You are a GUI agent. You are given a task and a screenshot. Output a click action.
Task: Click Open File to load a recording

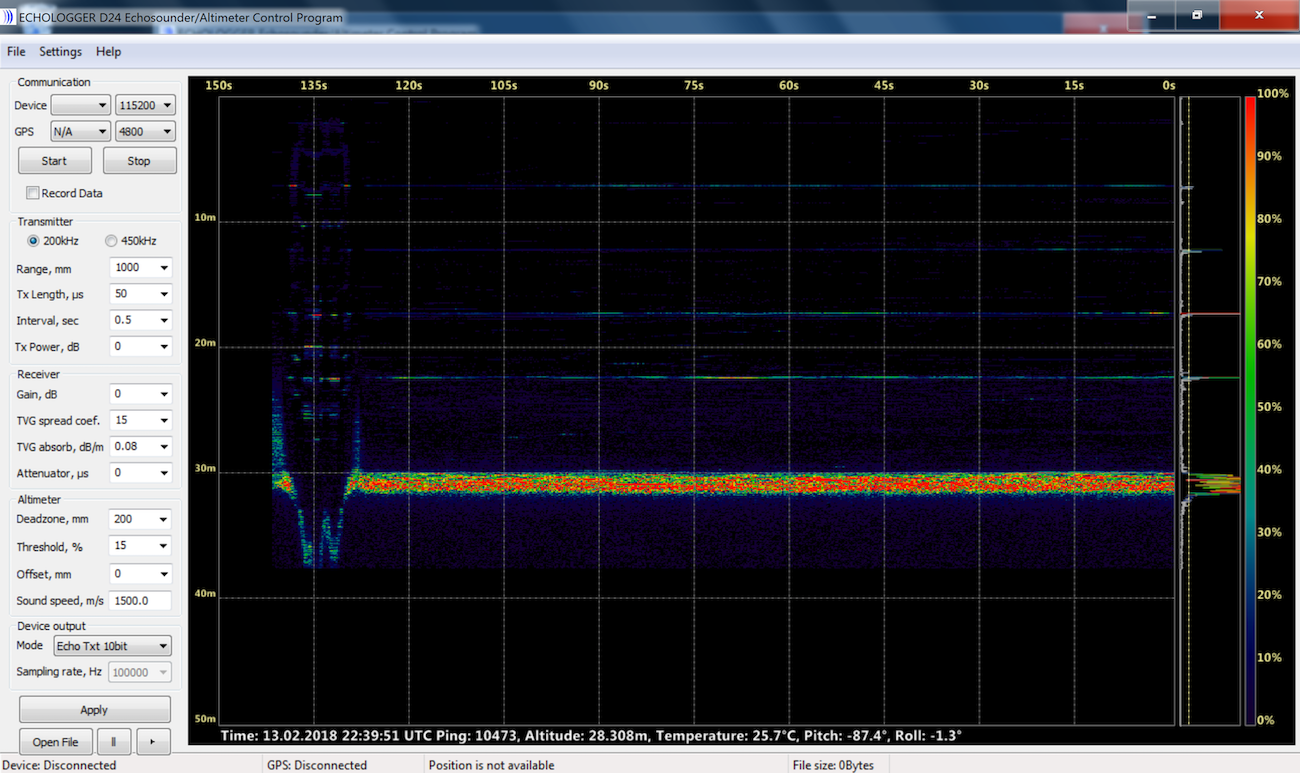tap(55, 741)
